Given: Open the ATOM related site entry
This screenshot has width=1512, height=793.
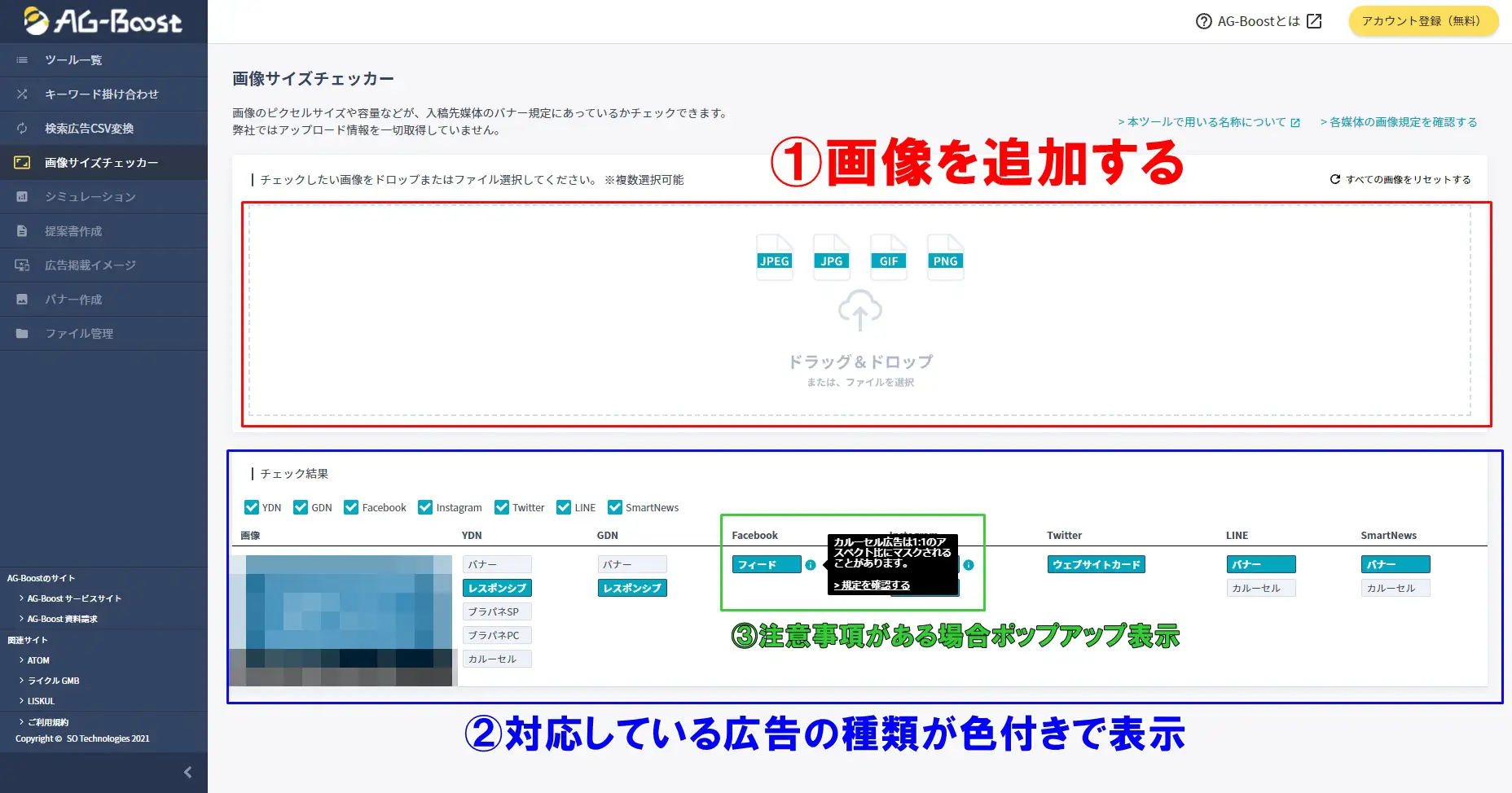Looking at the screenshot, I should pyautogui.click(x=38, y=660).
